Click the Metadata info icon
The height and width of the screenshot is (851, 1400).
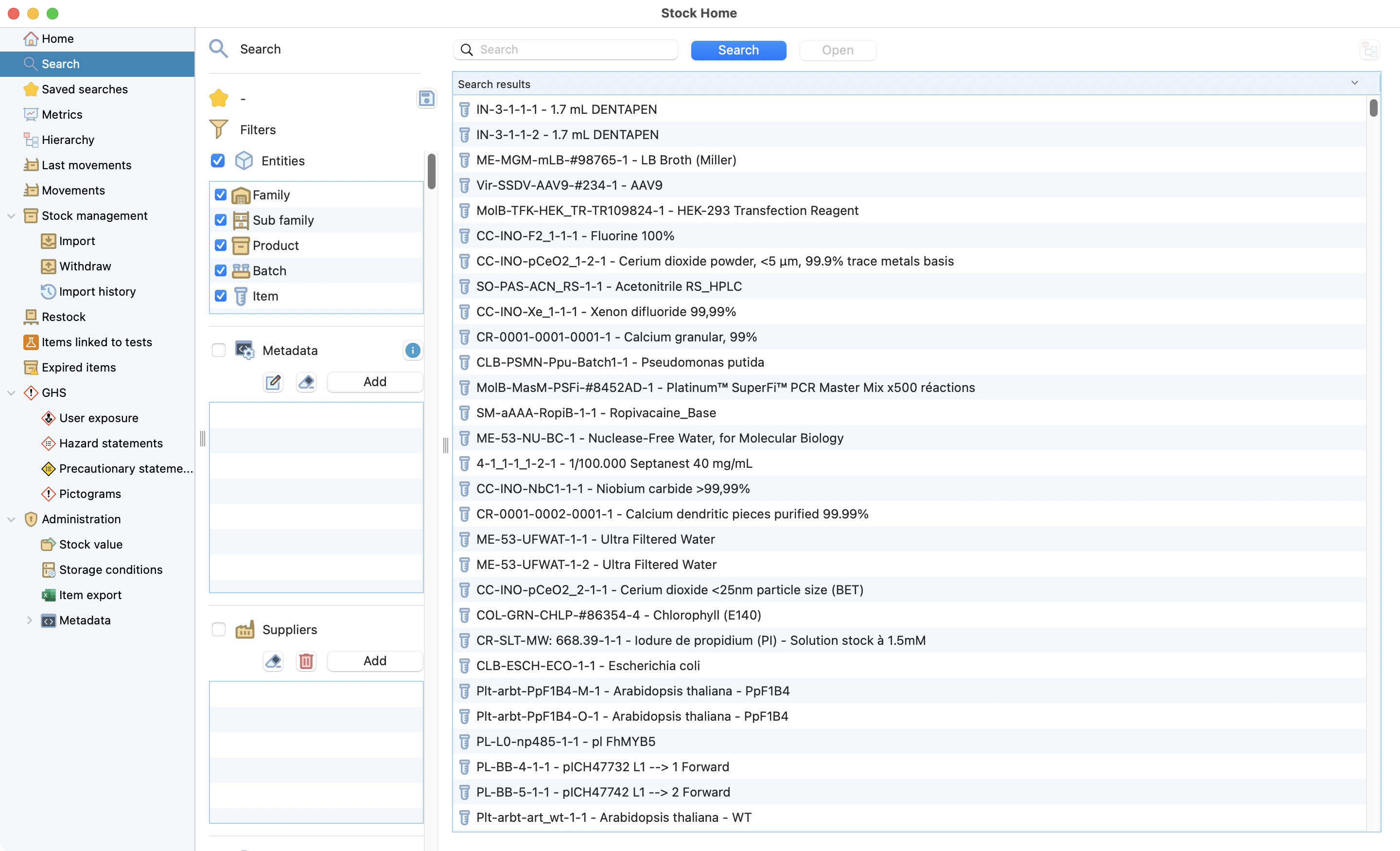click(x=413, y=350)
